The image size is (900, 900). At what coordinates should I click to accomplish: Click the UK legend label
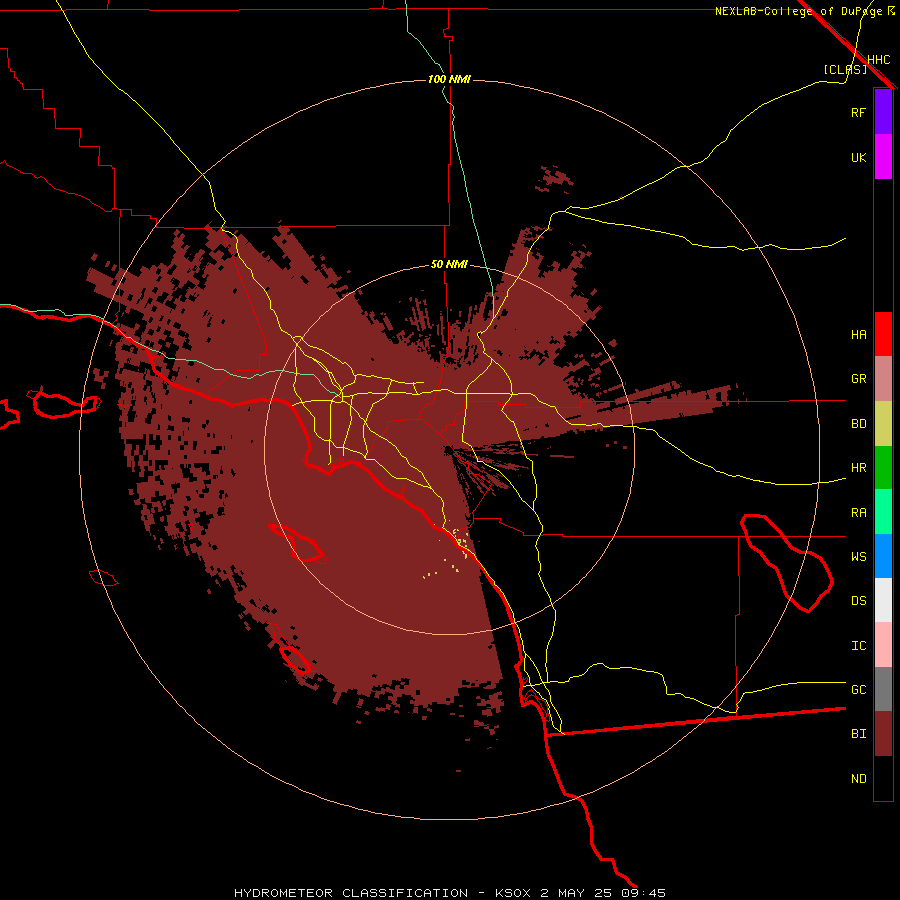tap(858, 157)
